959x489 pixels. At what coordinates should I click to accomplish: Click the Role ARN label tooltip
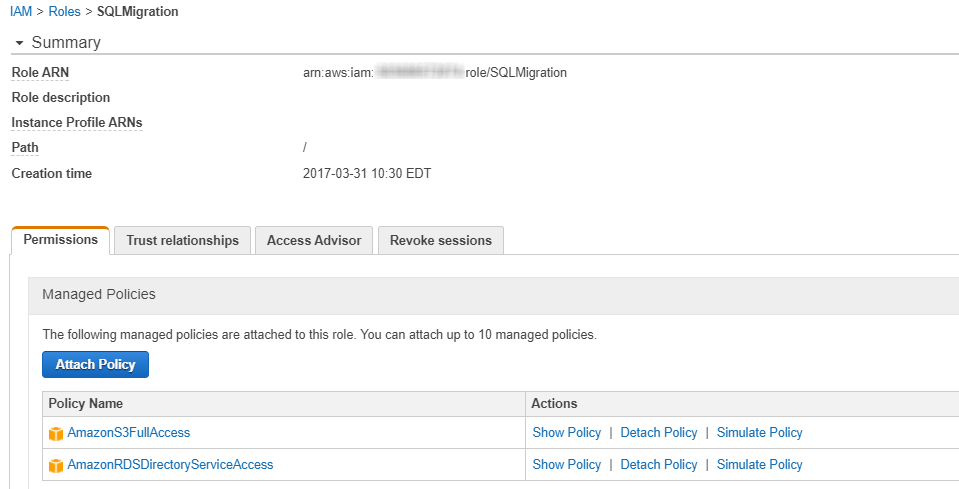tap(40, 72)
